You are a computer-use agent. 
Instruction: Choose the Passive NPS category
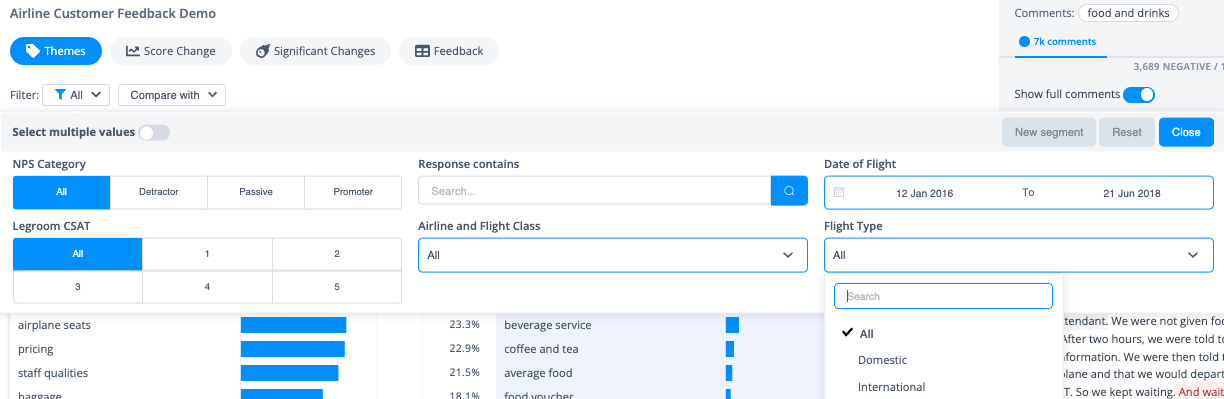(256, 192)
